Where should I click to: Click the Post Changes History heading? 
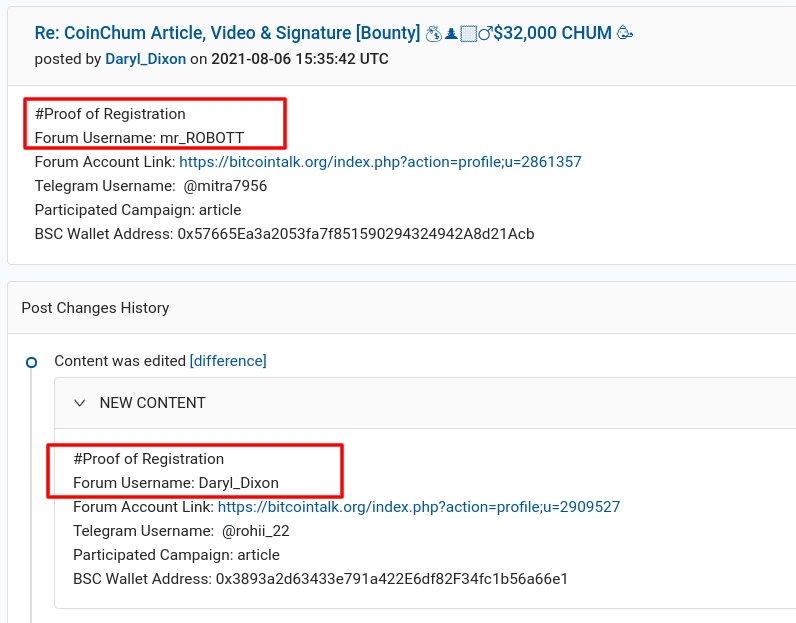tap(95, 308)
